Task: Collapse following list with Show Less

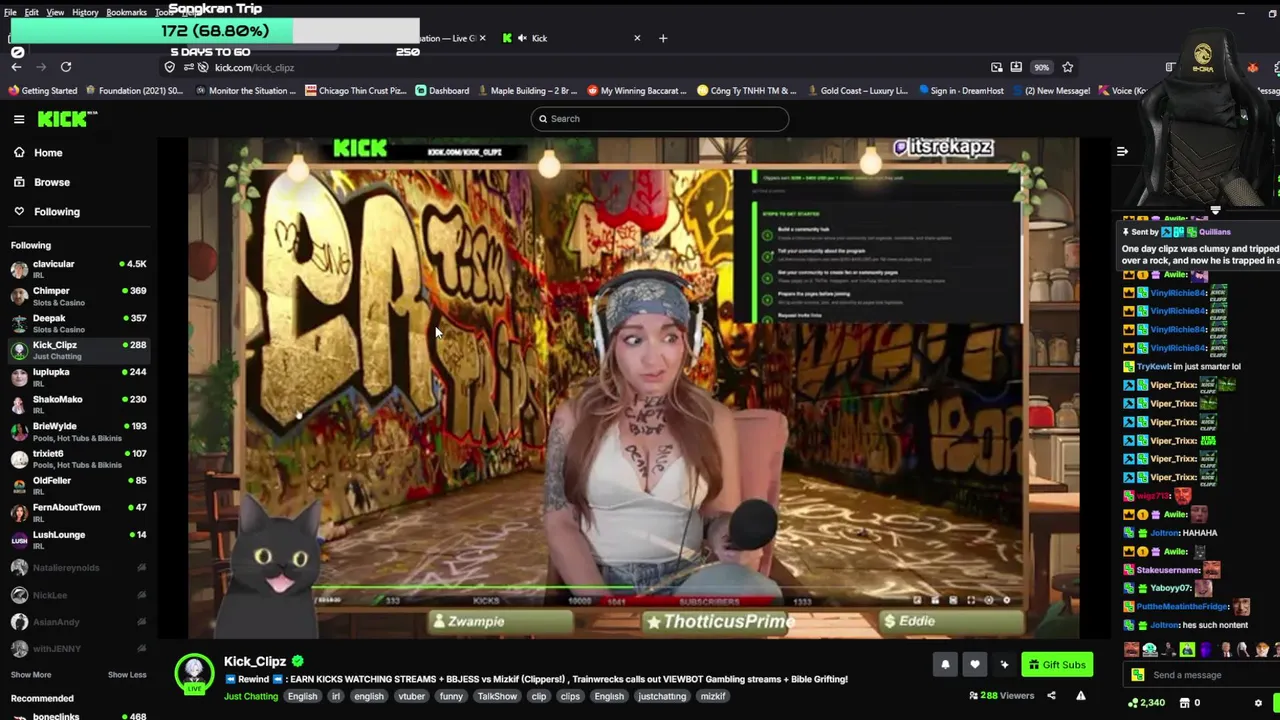Action: point(127,675)
